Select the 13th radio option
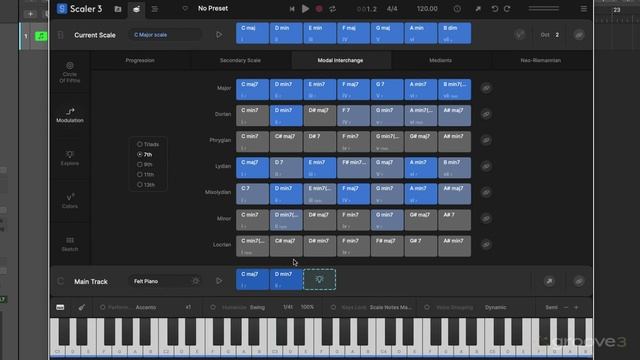The image size is (640, 360). click(140, 185)
